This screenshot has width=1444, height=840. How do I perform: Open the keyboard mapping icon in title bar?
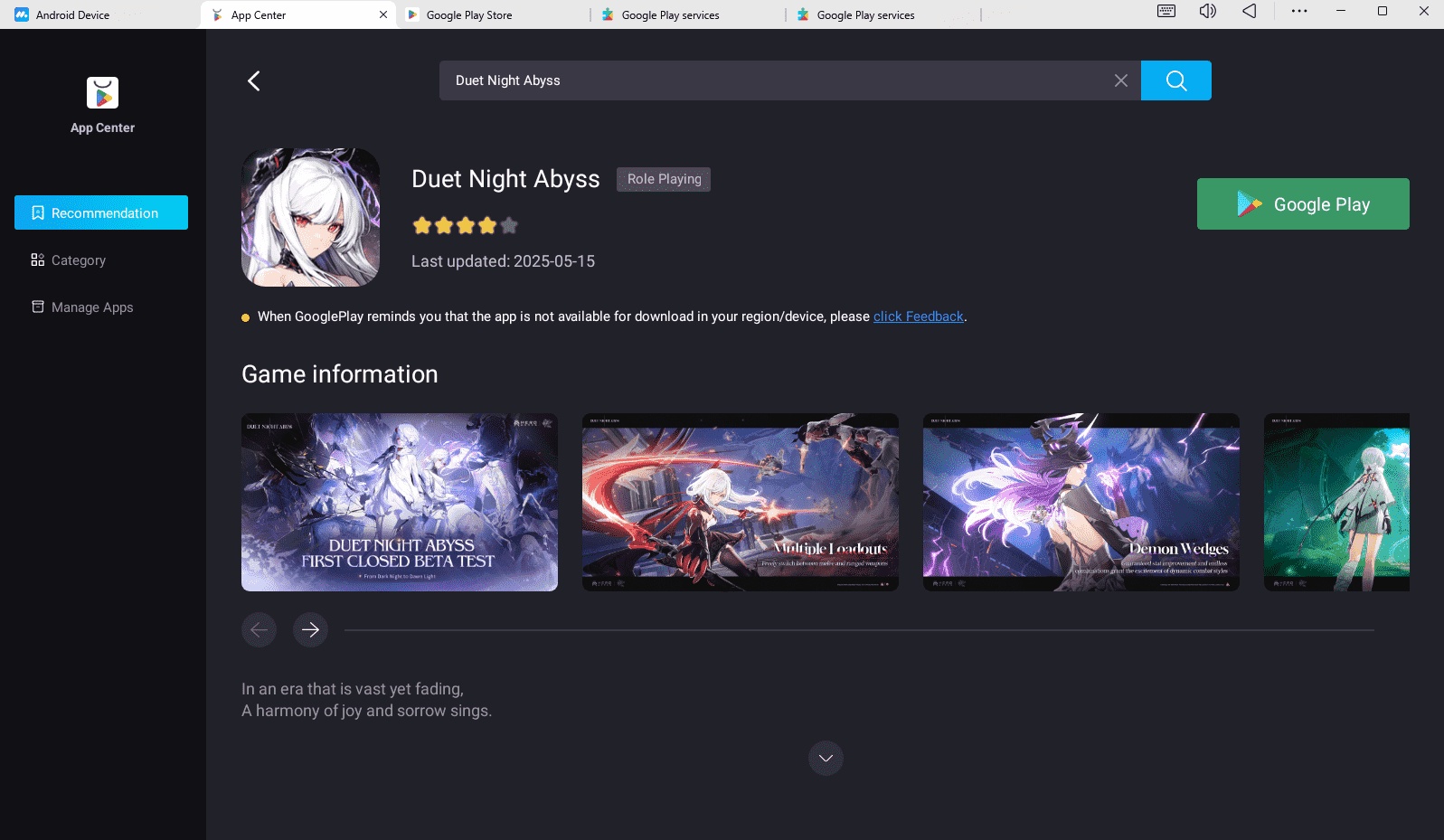click(1166, 11)
